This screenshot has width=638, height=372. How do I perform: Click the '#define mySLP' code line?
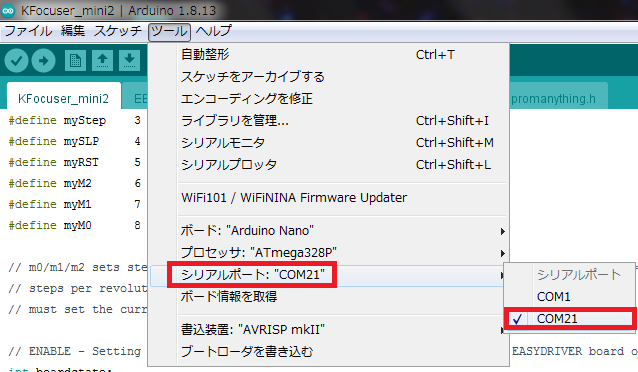(74, 141)
